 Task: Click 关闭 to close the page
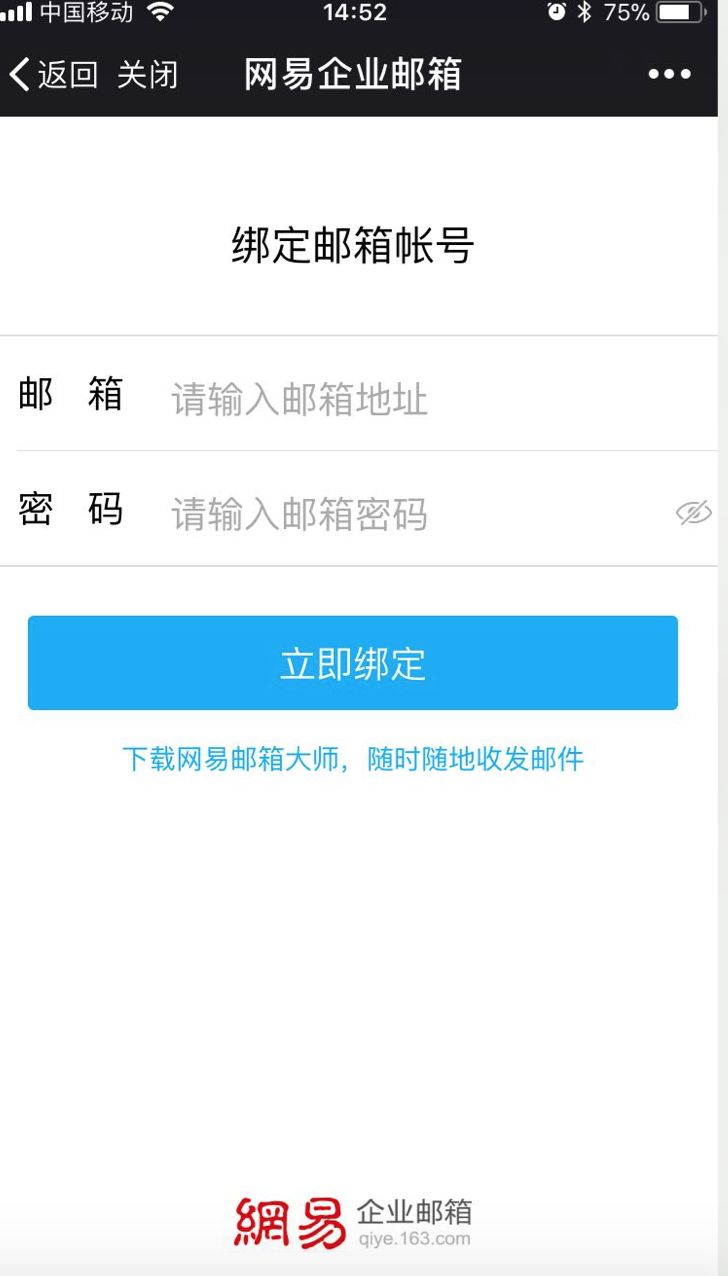click(147, 75)
